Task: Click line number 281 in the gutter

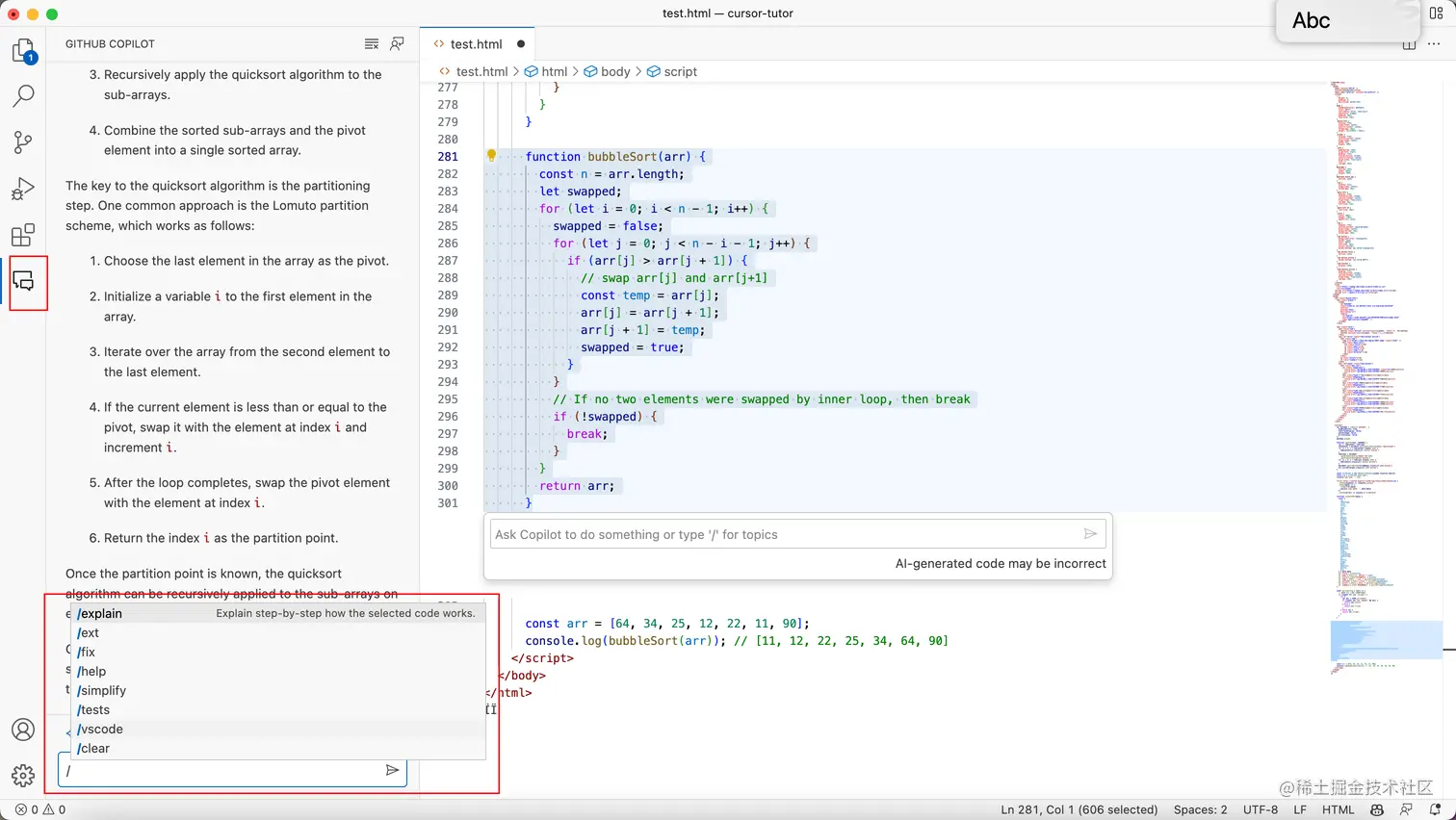Action: pos(448,156)
